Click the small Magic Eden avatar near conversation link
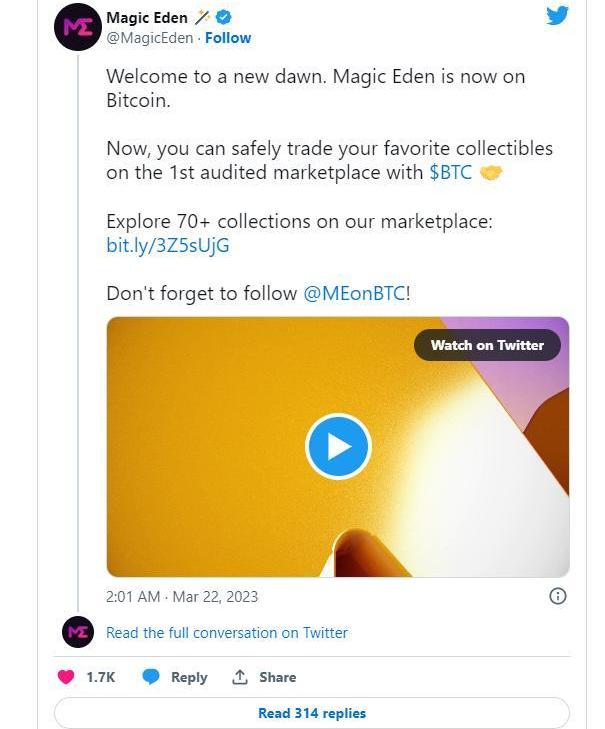The width and height of the screenshot is (605, 729). (77, 632)
